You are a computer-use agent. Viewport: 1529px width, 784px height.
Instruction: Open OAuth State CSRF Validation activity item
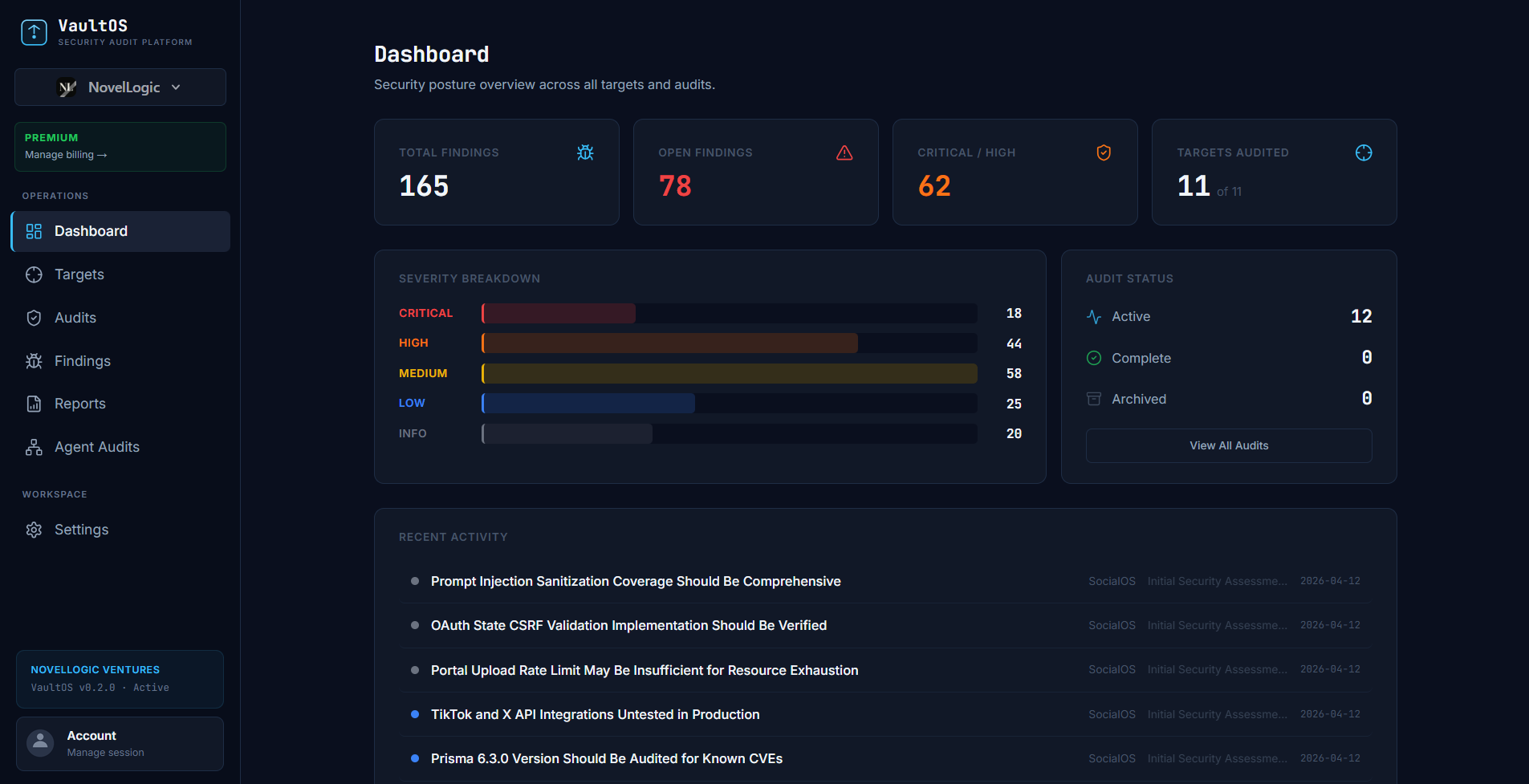886,625
